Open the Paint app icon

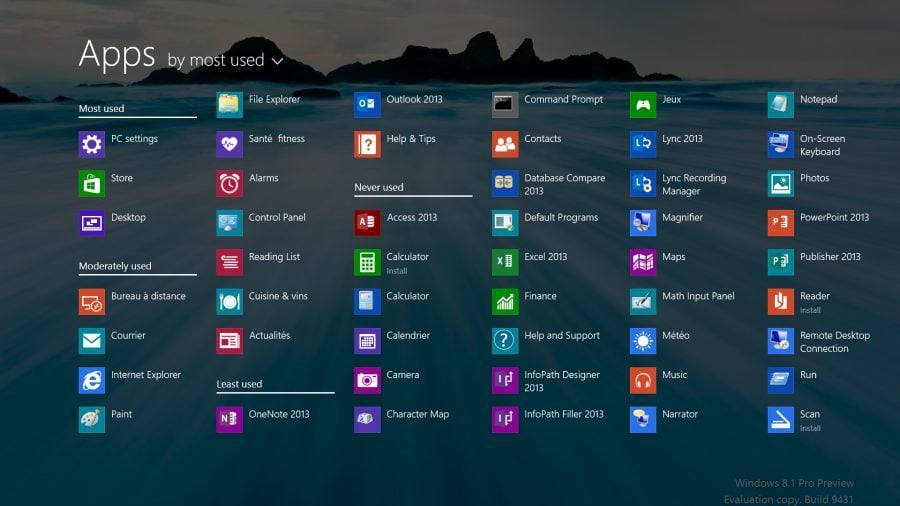coord(92,419)
